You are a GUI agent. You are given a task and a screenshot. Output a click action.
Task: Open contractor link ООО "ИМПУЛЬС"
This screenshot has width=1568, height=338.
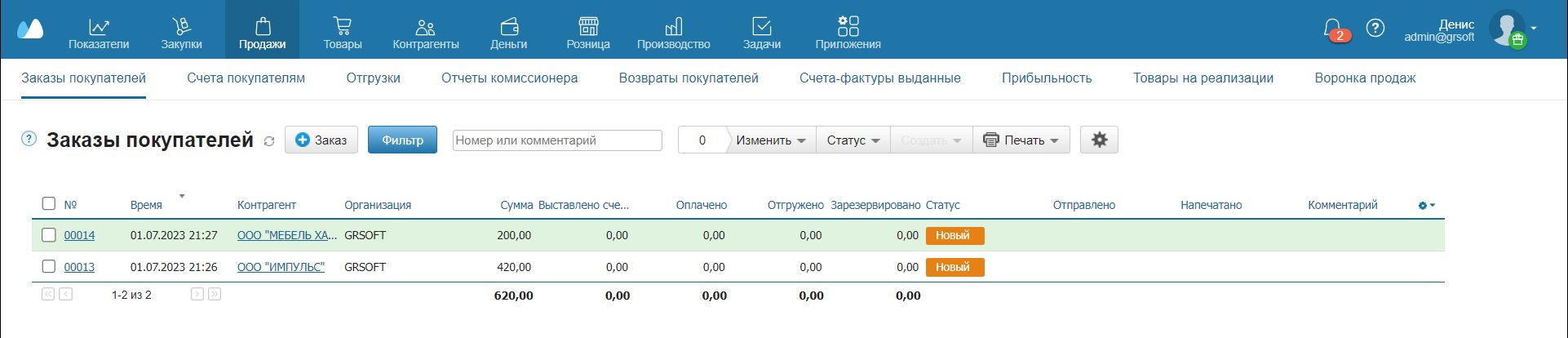pyautogui.click(x=281, y=267)
